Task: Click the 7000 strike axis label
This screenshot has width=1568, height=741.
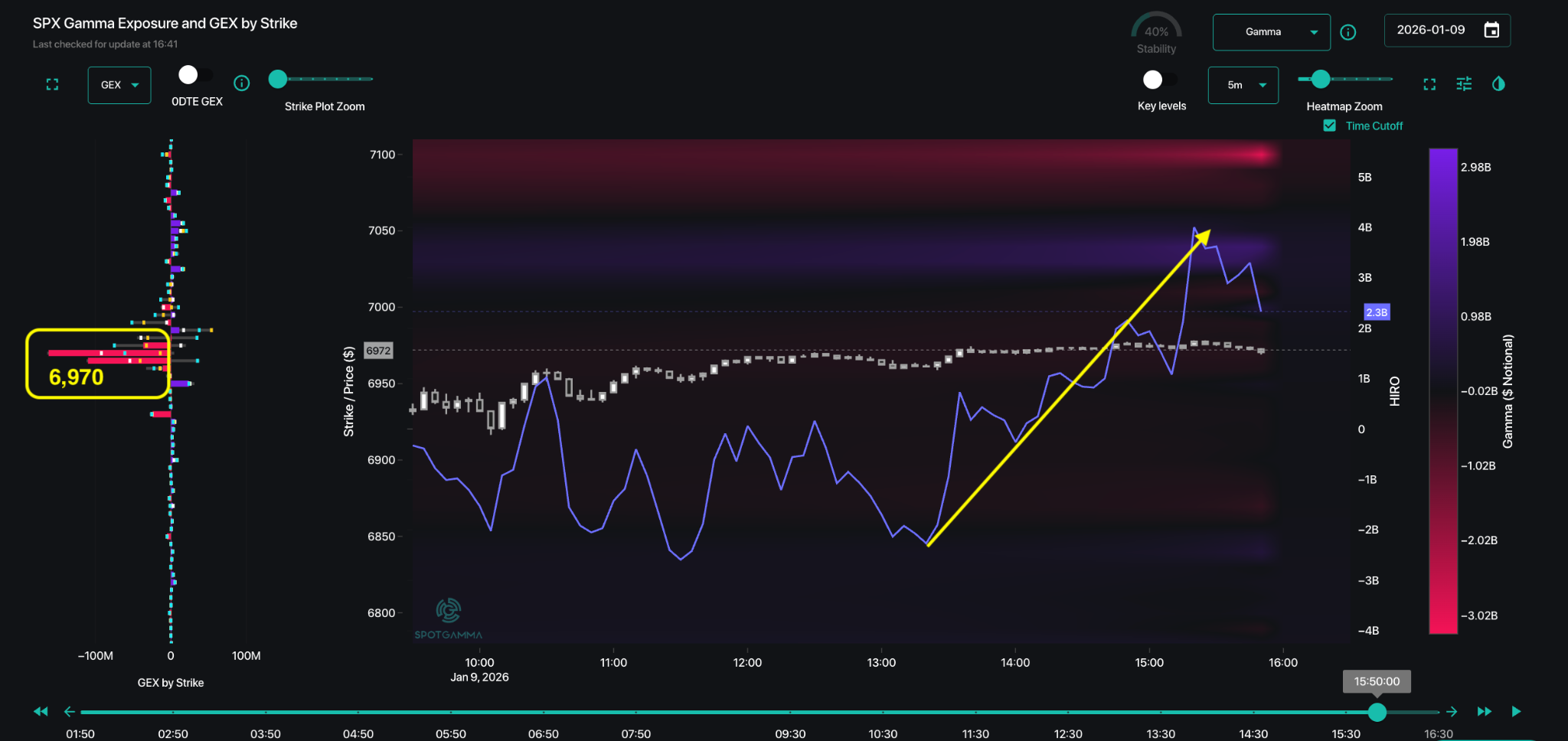Action: 381,307
